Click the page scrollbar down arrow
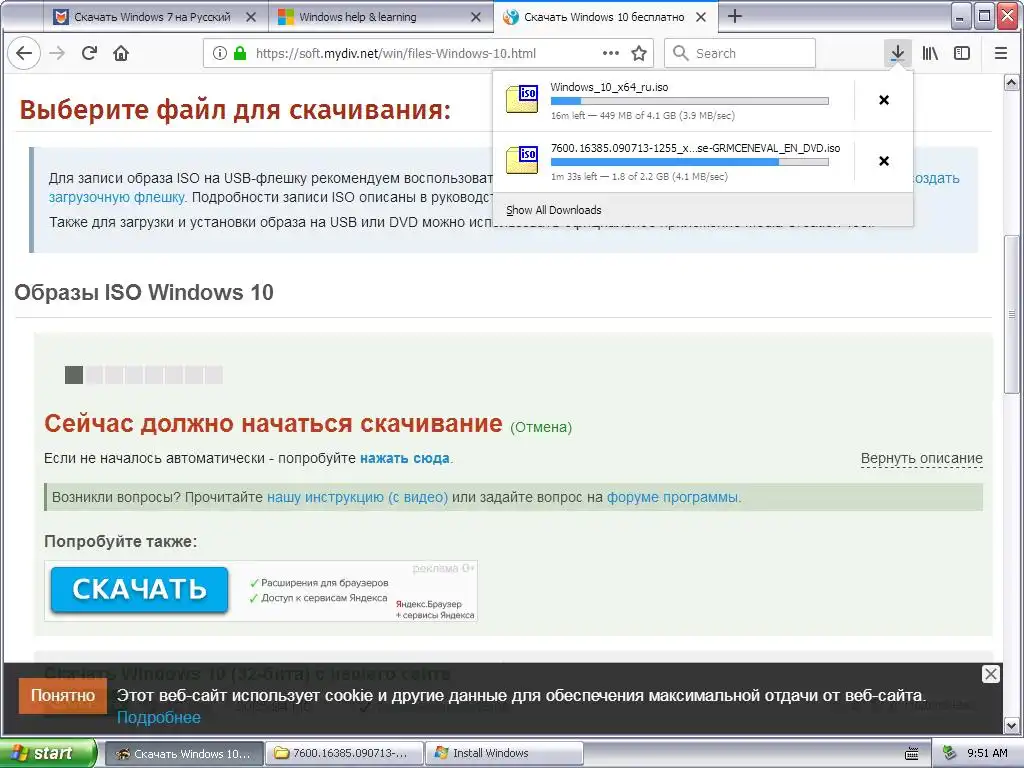This screenshot has height=768, width=1024. (1011, 725)
